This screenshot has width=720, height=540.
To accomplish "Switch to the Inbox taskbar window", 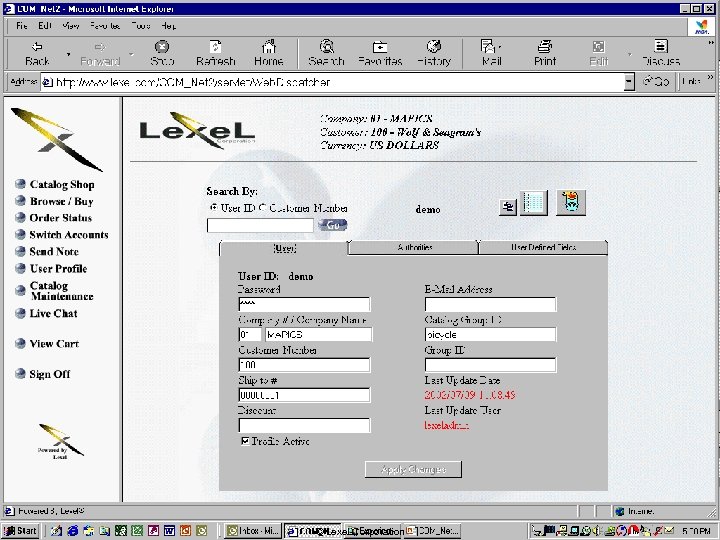I will (253, 531).
